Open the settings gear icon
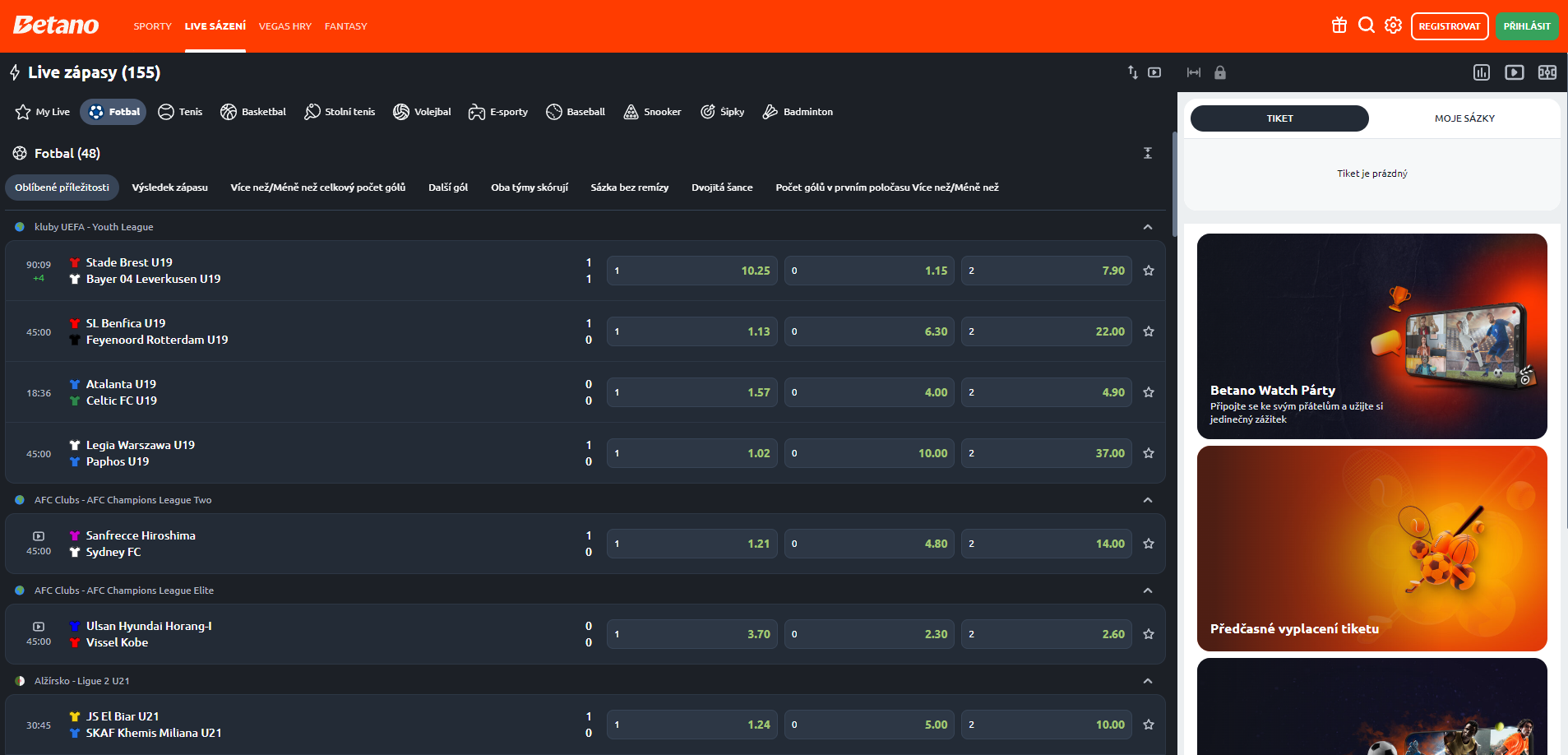Image resolution: width=1568 pixels, height=755 pixels. [1393, 25]
